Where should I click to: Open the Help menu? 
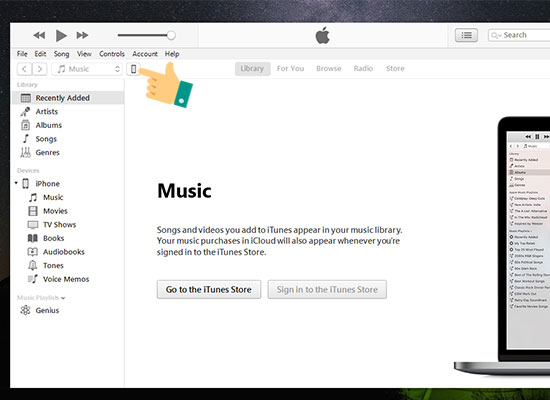point(172,54)
